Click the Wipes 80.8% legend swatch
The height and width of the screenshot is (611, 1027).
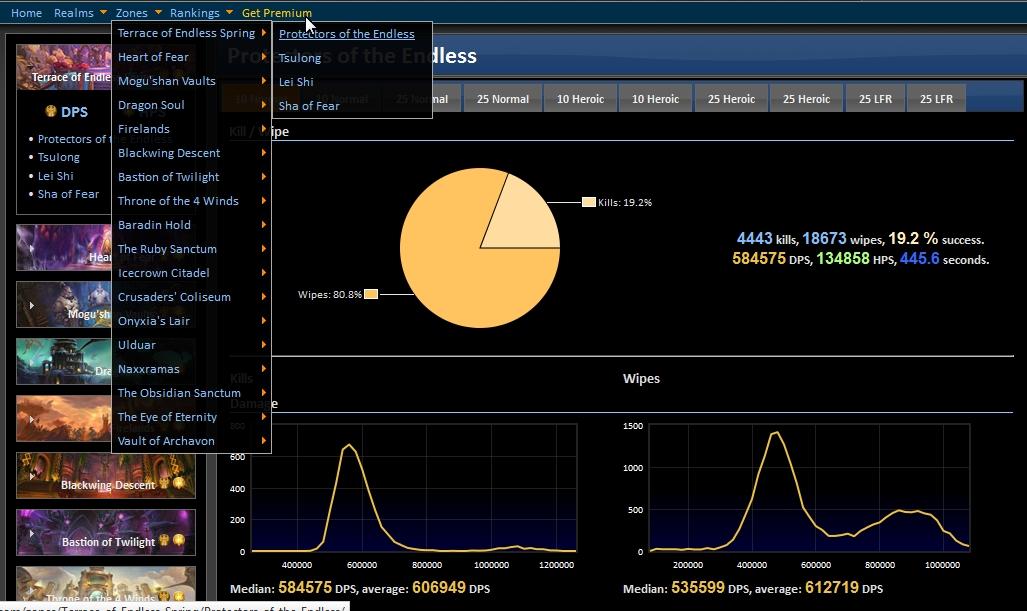[371, 294]
